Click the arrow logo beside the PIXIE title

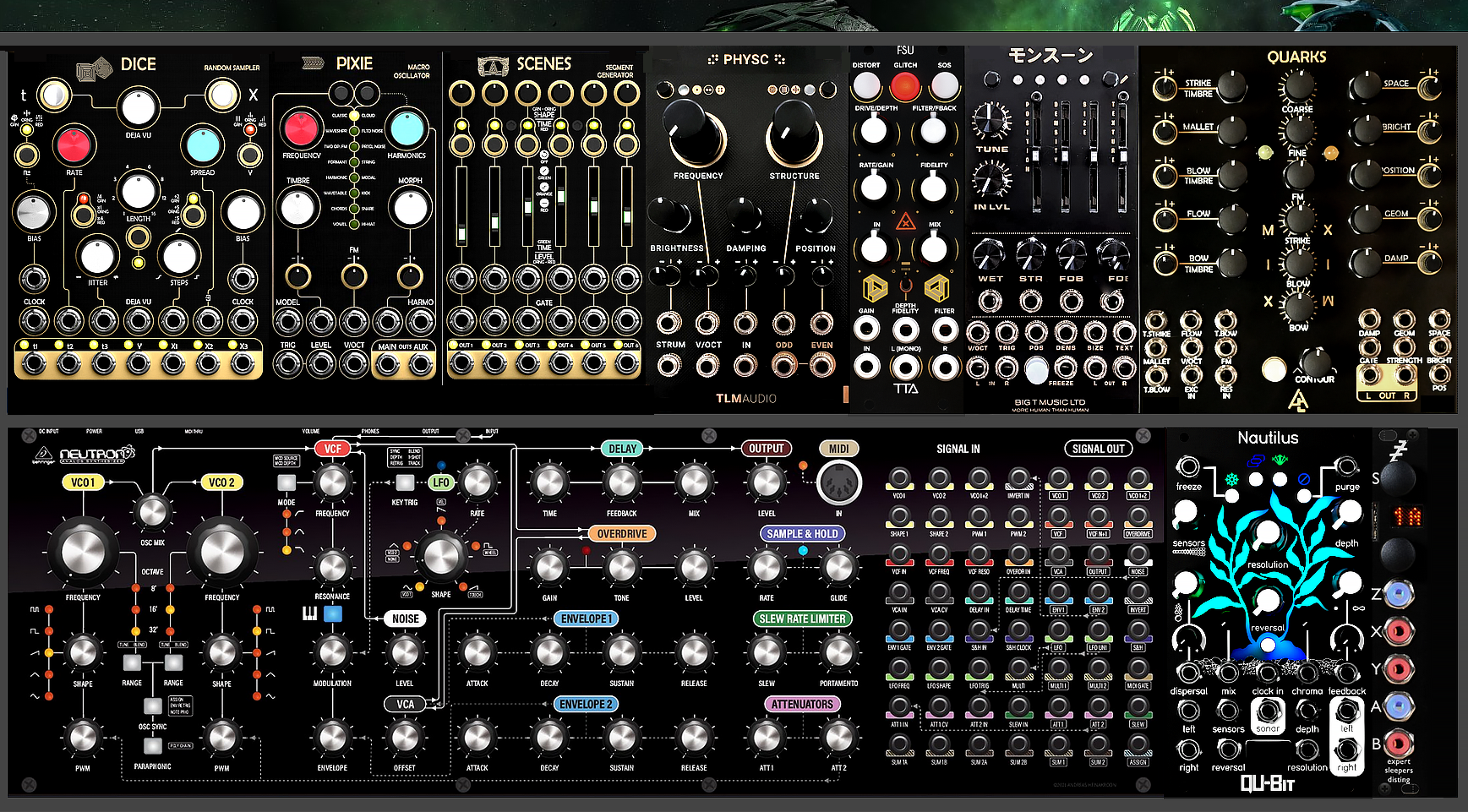313,63
